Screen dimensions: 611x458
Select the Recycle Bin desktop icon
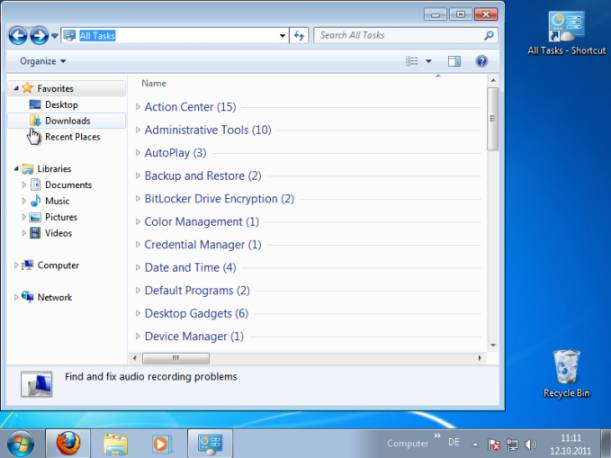566,374
